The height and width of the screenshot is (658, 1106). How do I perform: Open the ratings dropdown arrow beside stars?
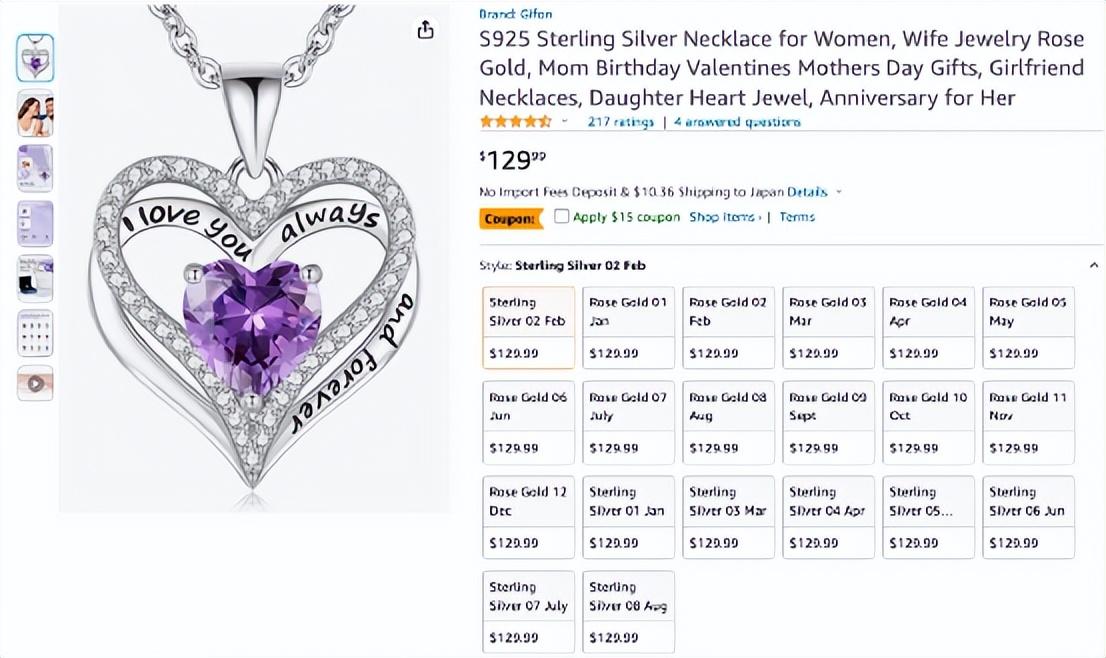pos(565,122)
